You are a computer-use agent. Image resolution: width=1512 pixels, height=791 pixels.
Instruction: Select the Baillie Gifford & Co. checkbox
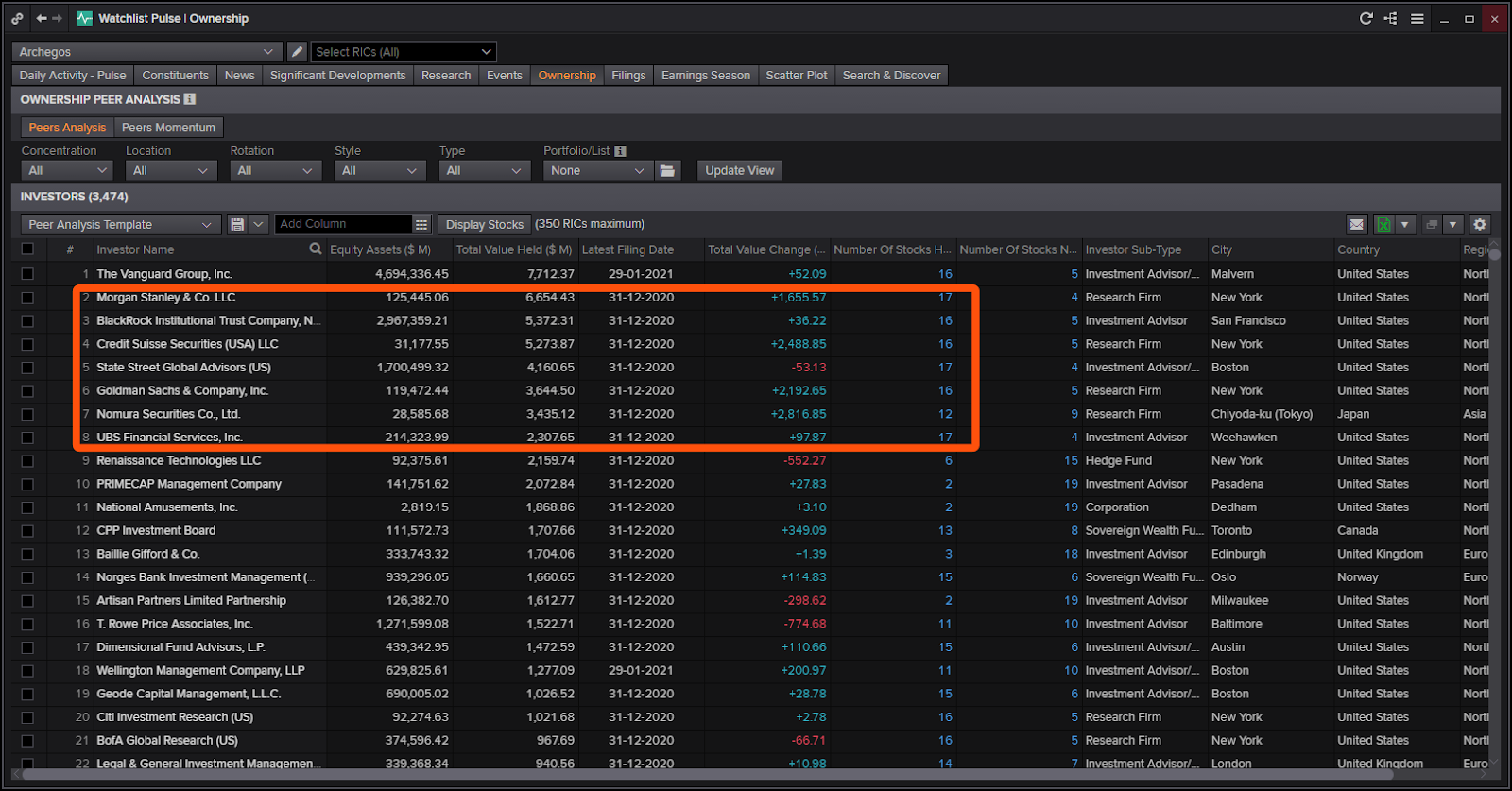click(27, 554)
